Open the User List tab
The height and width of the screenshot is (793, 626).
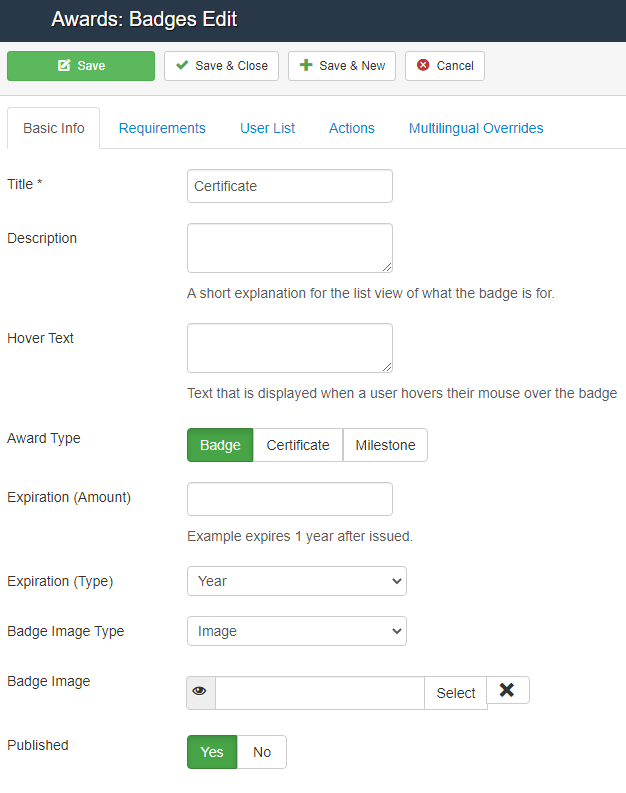[x=267, y=128]
